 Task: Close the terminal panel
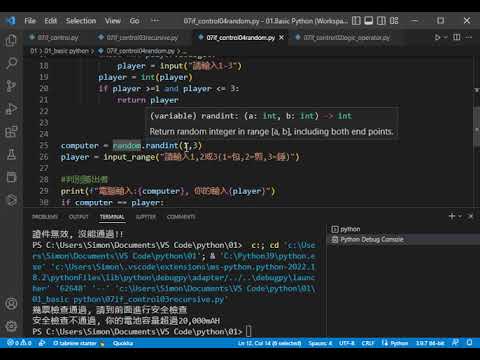(471, 216)
